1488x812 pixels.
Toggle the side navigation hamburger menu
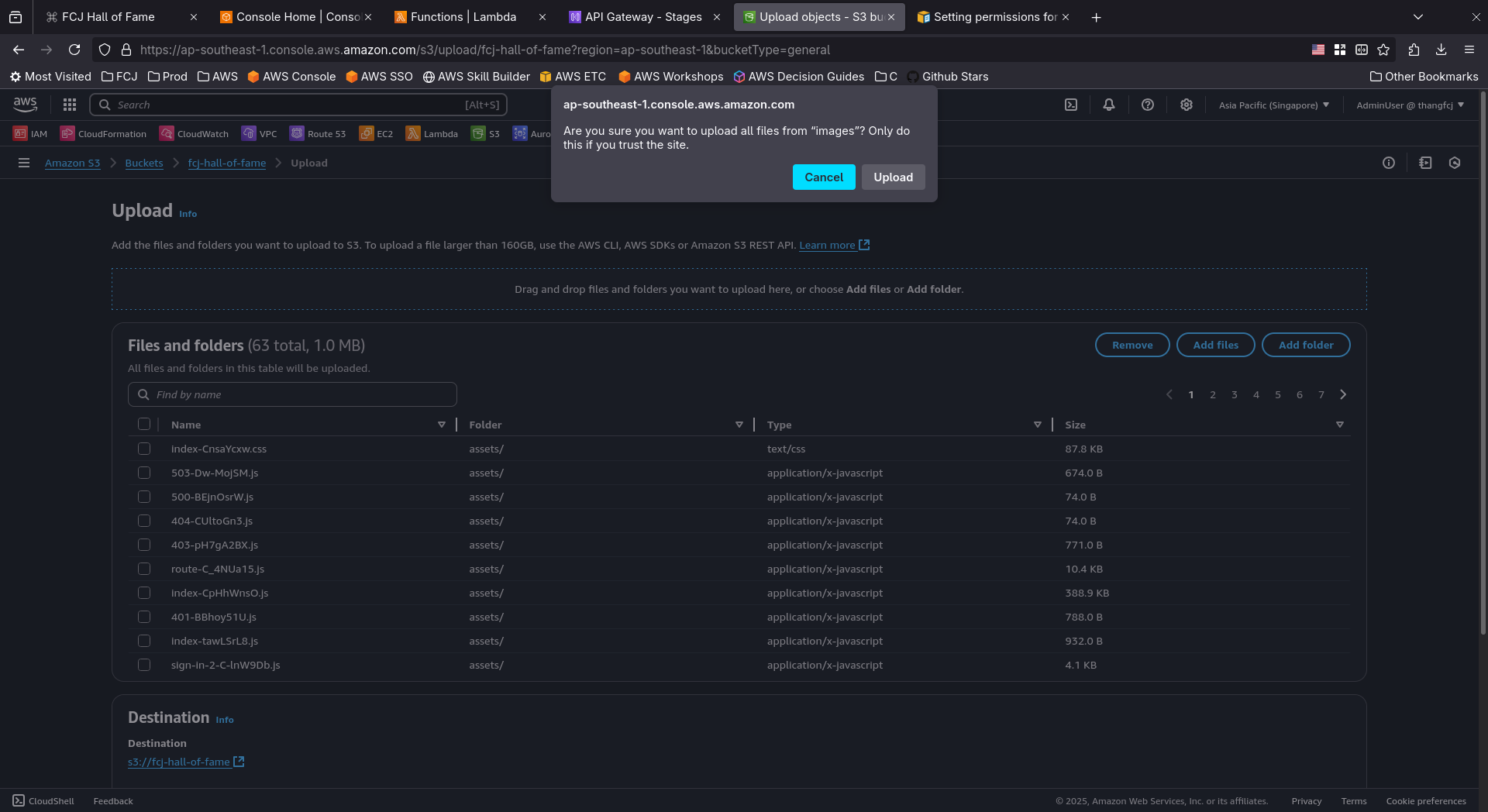click(x=24, y=163)
